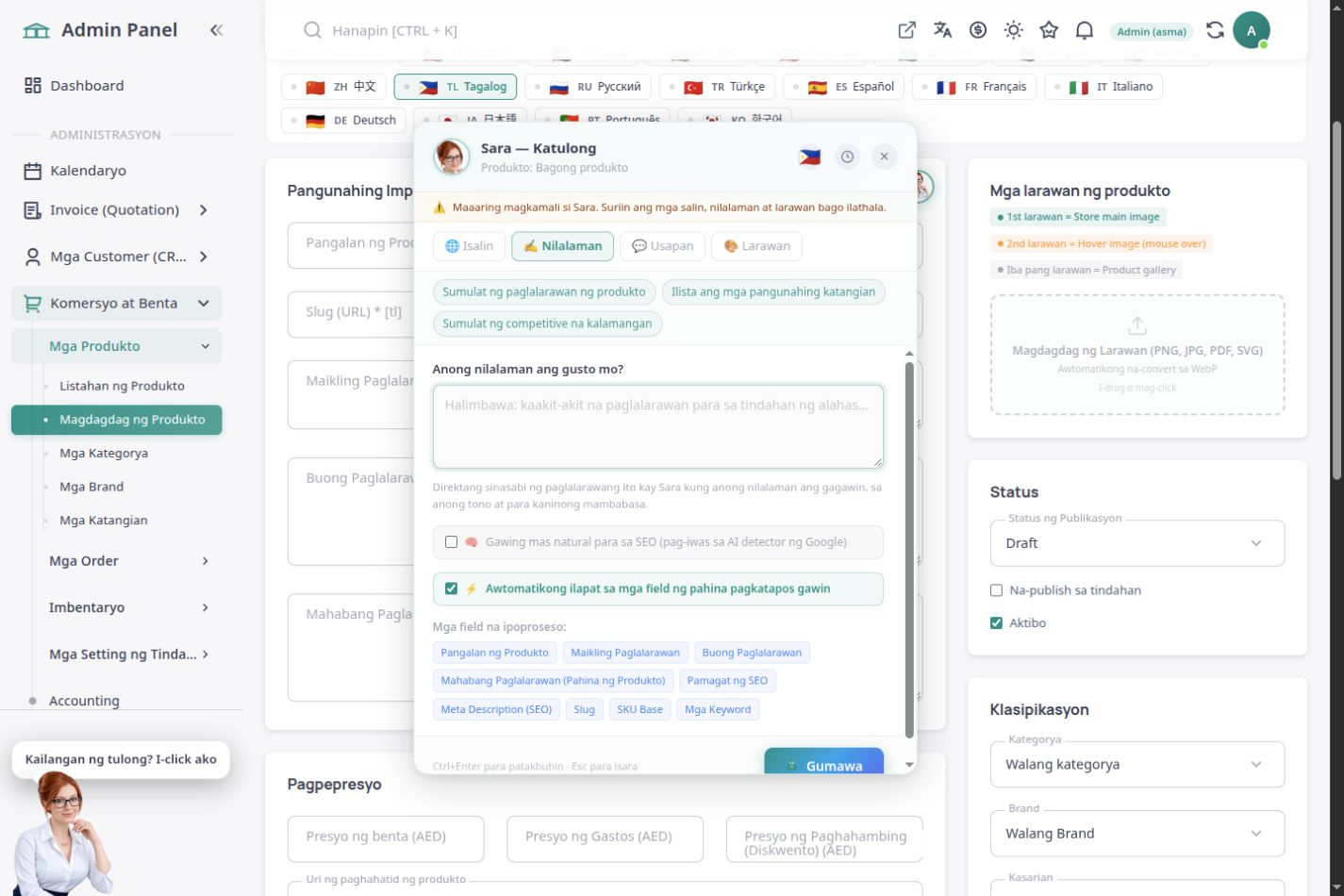
Task: Open the admin avatar menu
Action: coord(1252,30)
